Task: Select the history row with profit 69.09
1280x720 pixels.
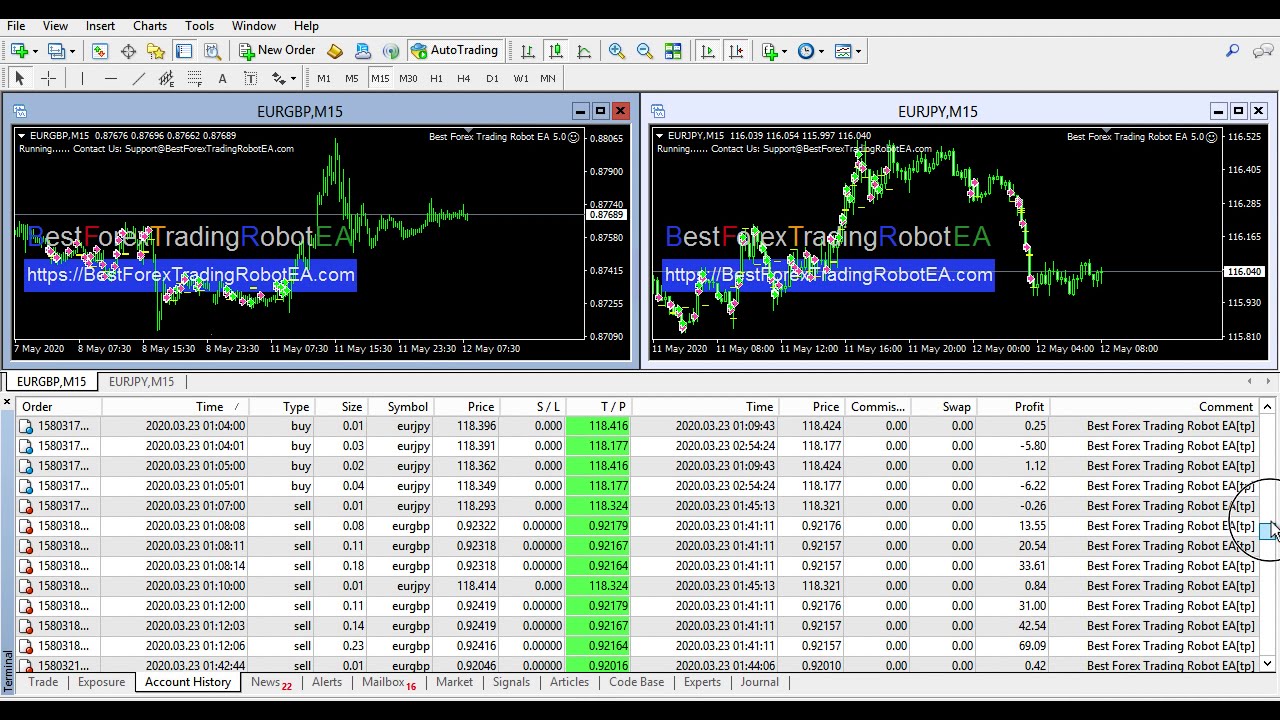Action: click(x=637, y=646)
